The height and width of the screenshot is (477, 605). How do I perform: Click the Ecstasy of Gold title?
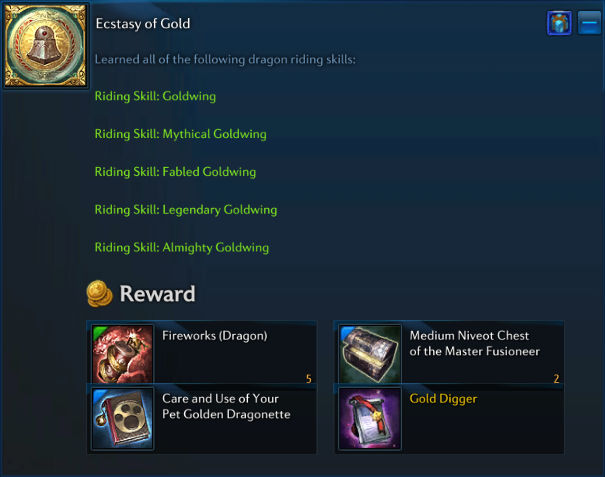(143, 24)
